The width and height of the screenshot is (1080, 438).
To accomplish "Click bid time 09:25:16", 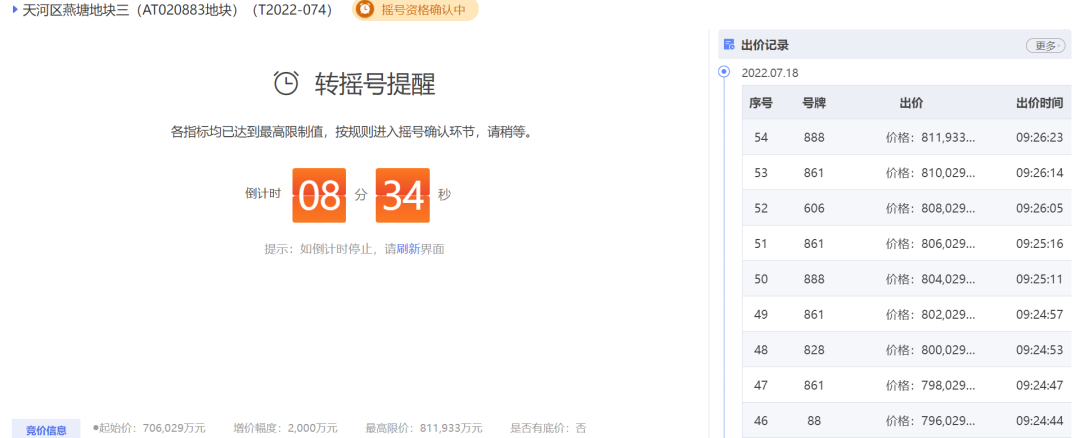I will click(x=1039, y=243).
